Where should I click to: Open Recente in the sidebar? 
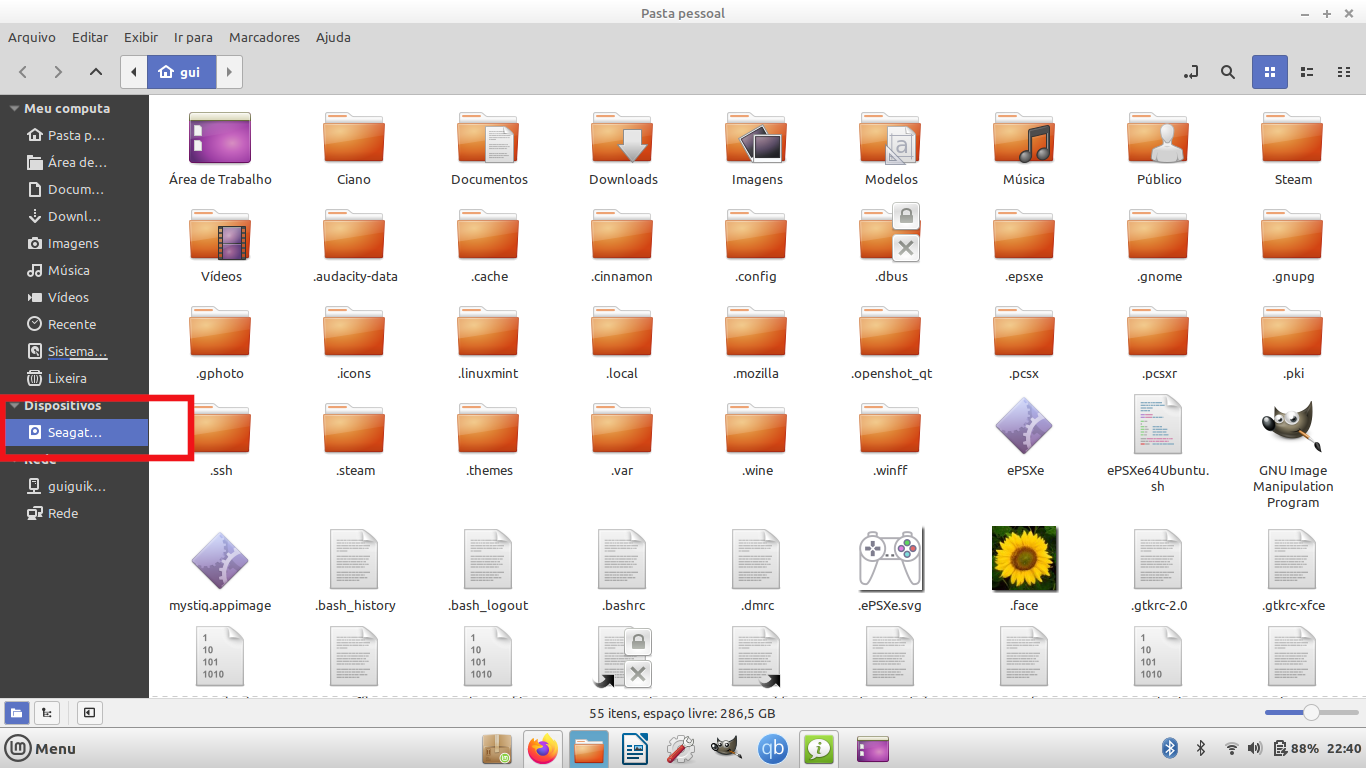point(74,324)
